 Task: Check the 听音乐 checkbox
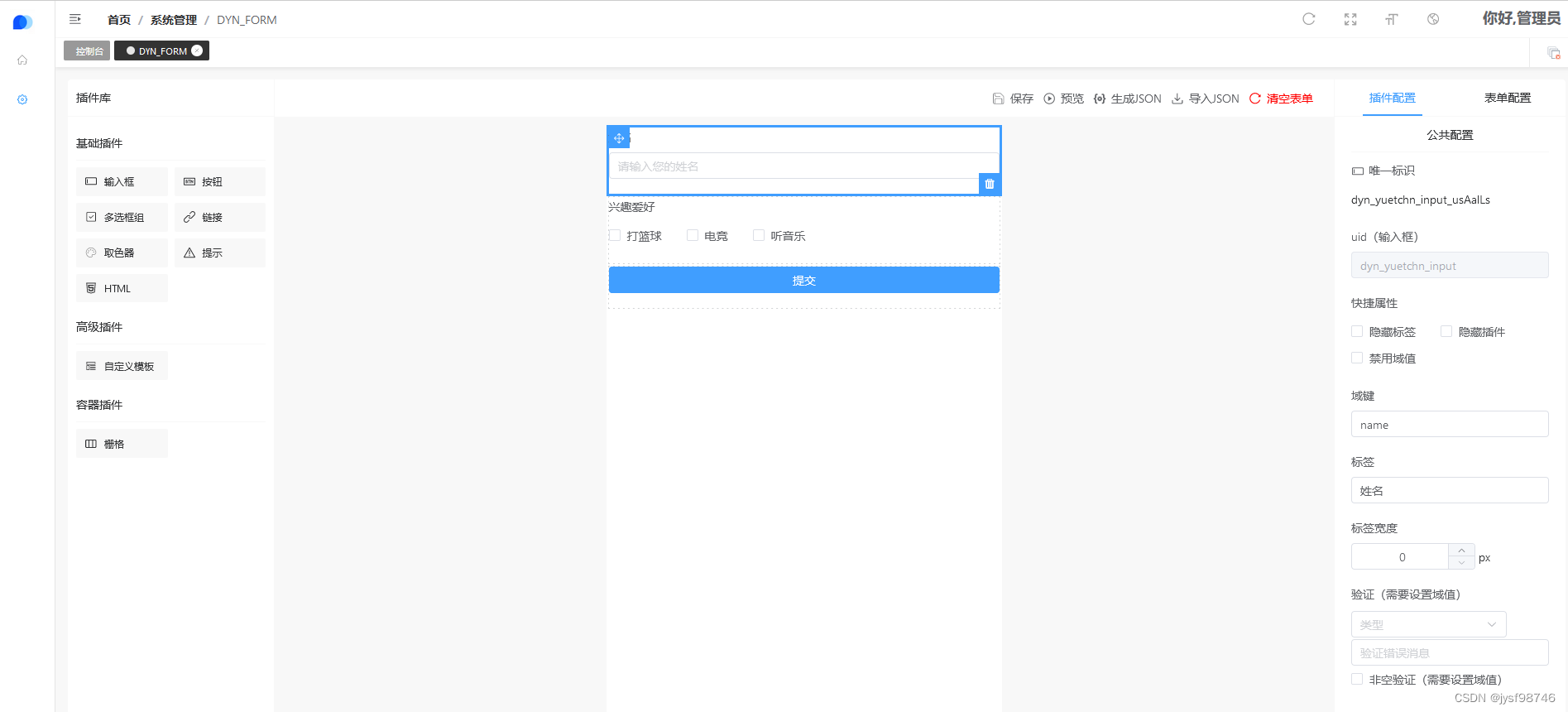pos(759,235)
